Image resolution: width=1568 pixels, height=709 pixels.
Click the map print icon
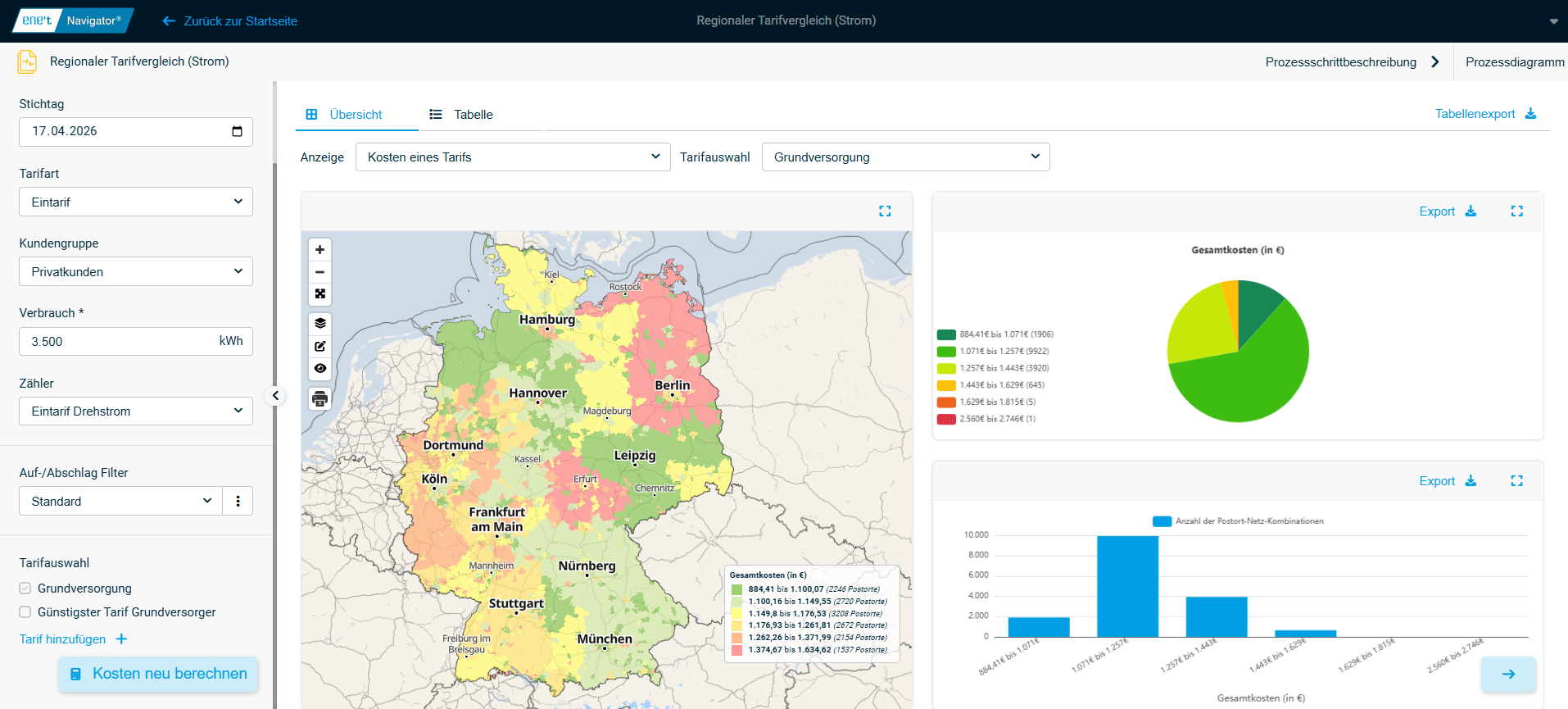[x=319, y=399]
